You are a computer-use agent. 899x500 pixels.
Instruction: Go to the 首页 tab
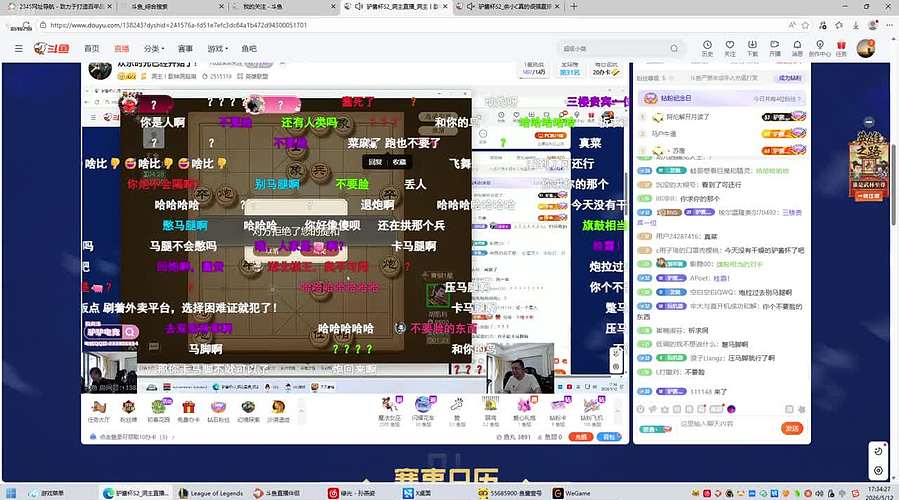92,49
